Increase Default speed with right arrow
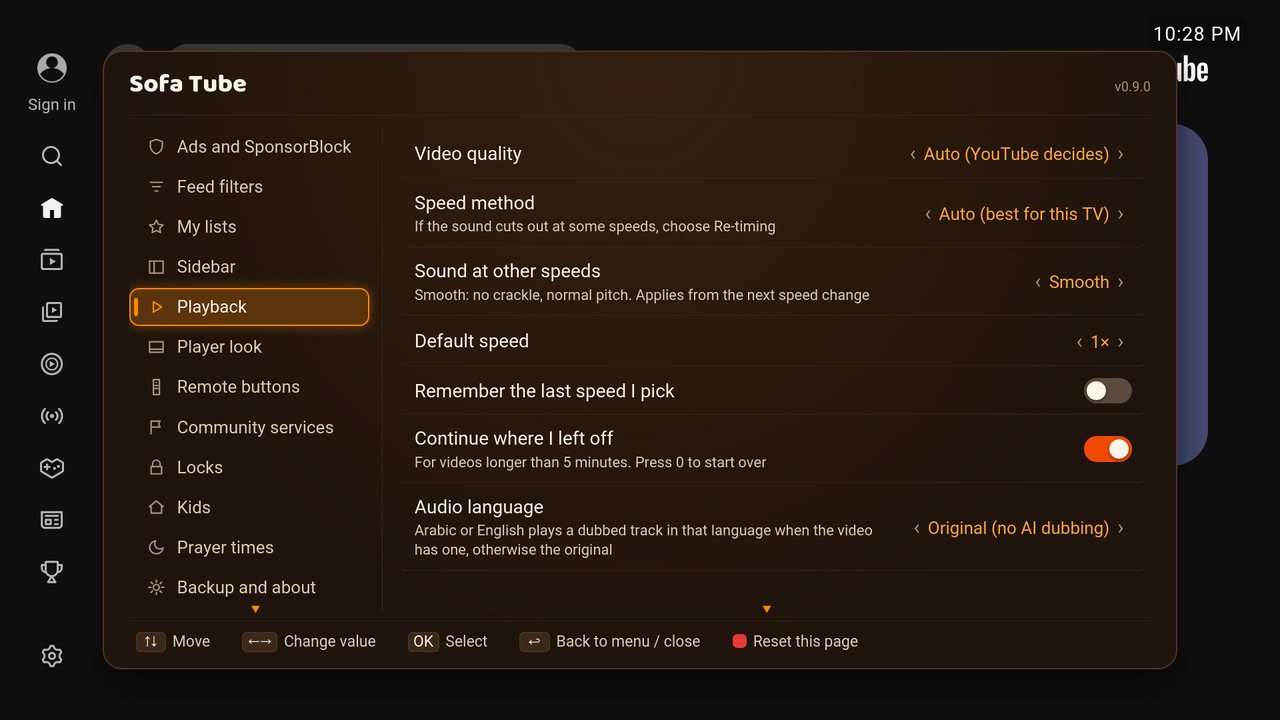Screen dimensions: 1280x720 point(1121,342)
